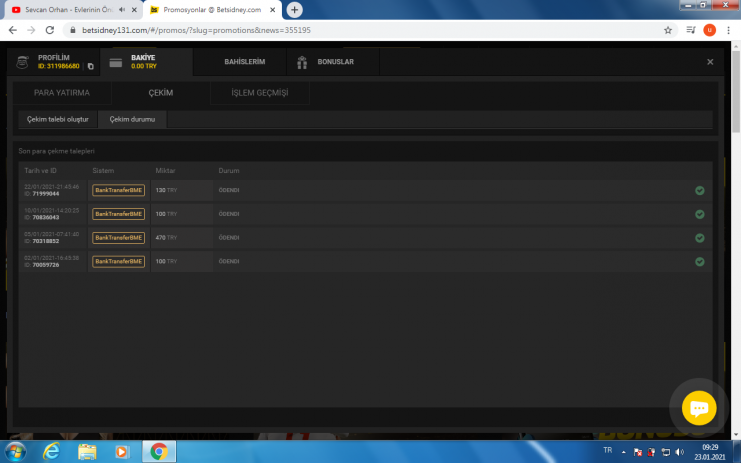Bookmark this page with the star icon
The height and width of the screenshot is (463, 741).
[x=667, y=30]
